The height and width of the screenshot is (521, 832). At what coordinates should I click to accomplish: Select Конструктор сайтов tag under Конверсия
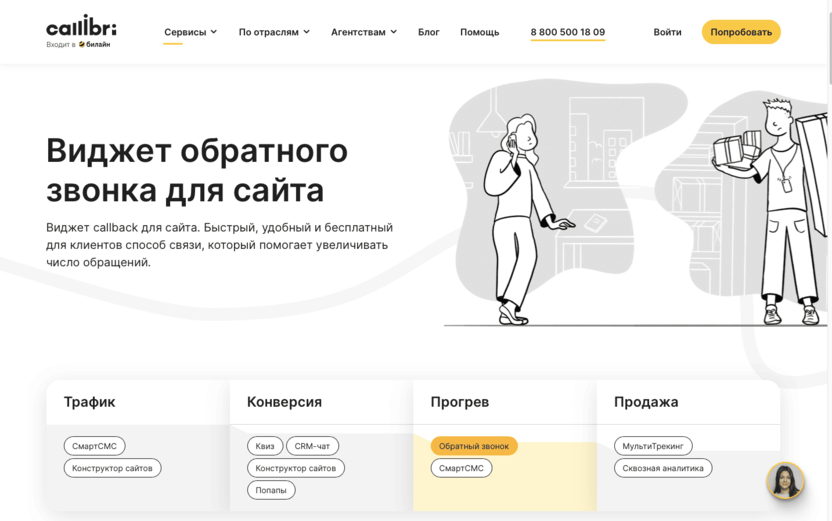click(x=296, y=468)
